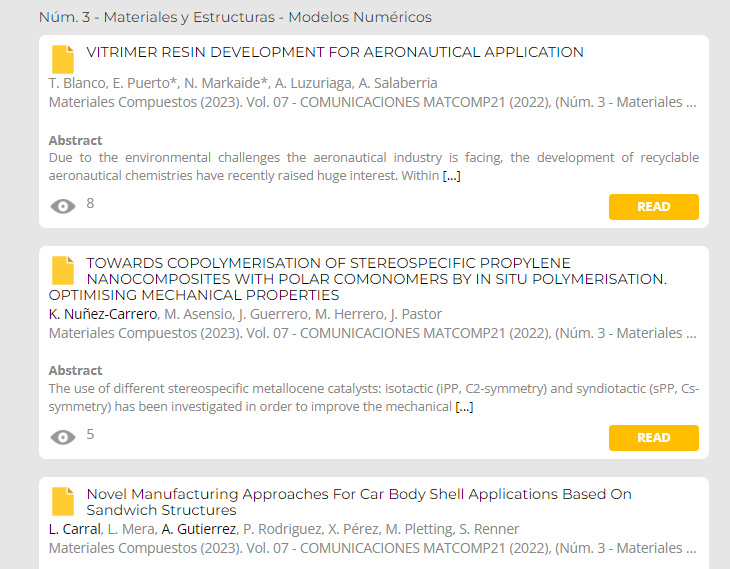
Task: Click the yellow file icon beside Novel Manufacturing Approaches
Action: tap(63, 501)
